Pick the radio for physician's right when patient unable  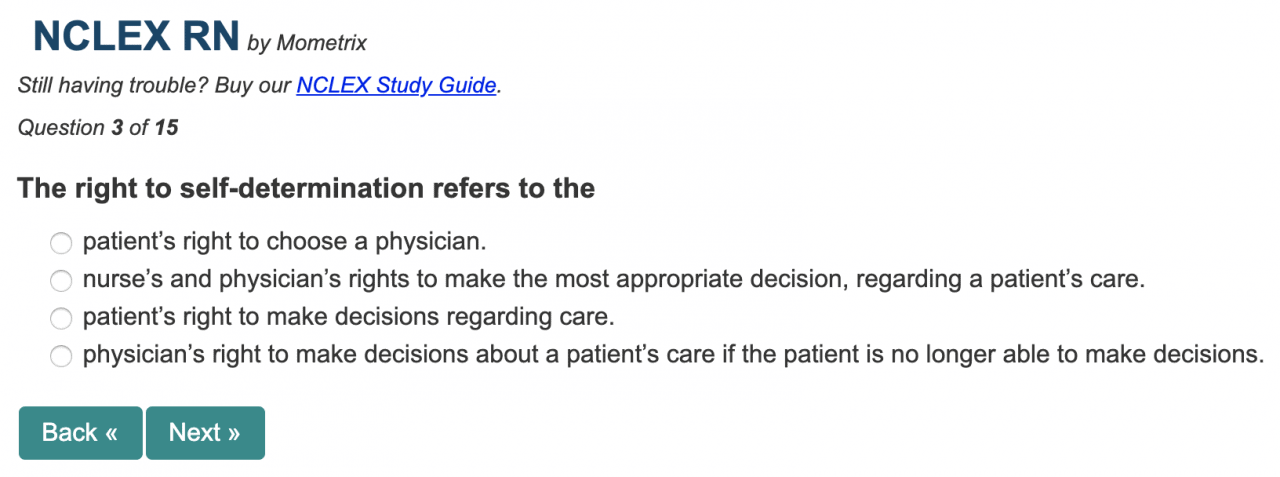click(x=61, y=356)
